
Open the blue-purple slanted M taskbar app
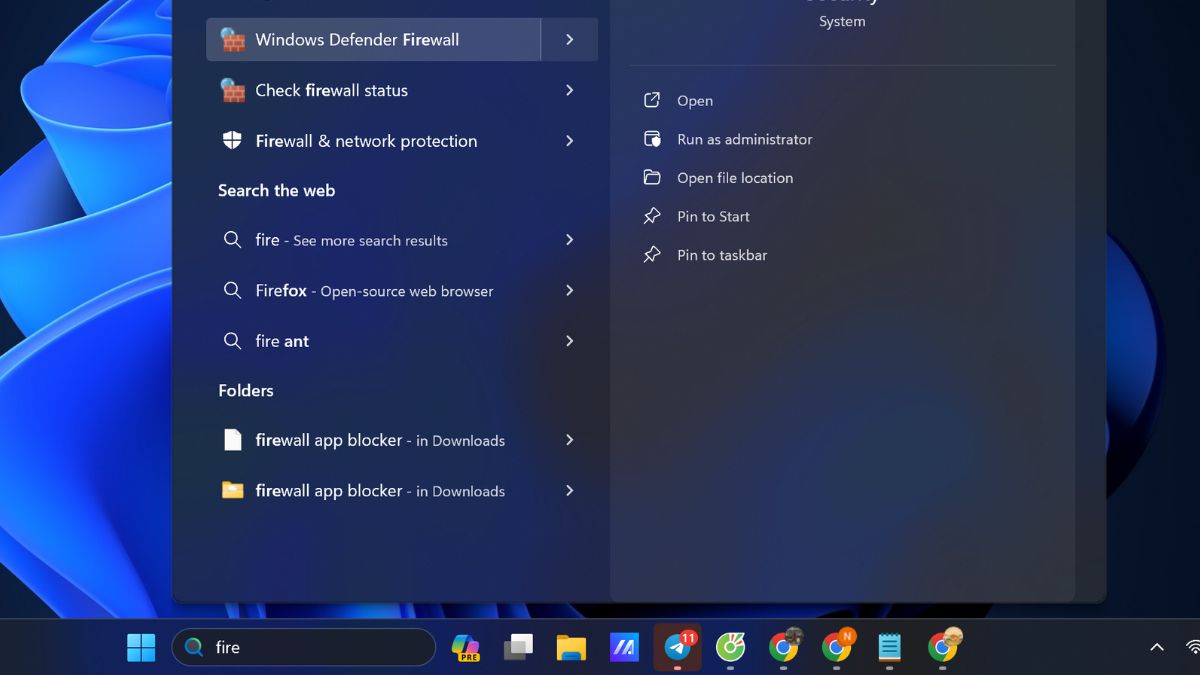pyautogui.click(x=624, y=648)
